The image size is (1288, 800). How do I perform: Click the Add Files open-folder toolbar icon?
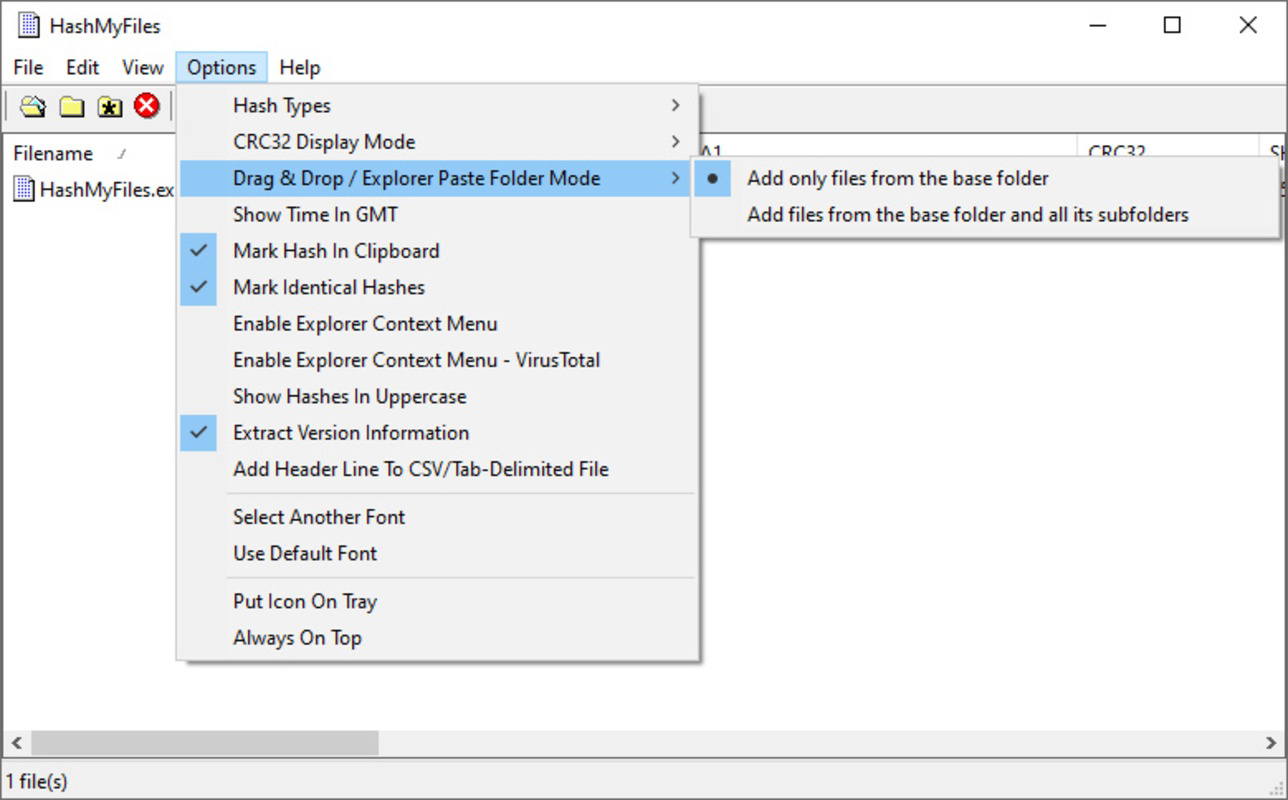(x=33, y=106)
